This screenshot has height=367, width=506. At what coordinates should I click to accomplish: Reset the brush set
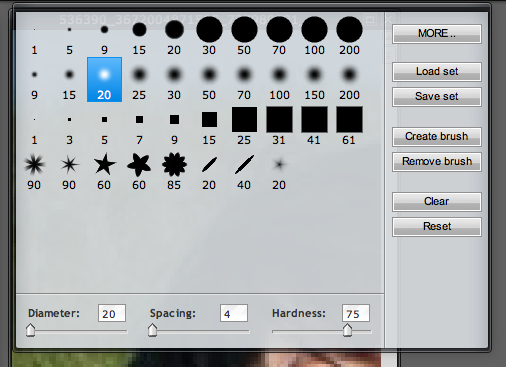(x=437, y=227)
